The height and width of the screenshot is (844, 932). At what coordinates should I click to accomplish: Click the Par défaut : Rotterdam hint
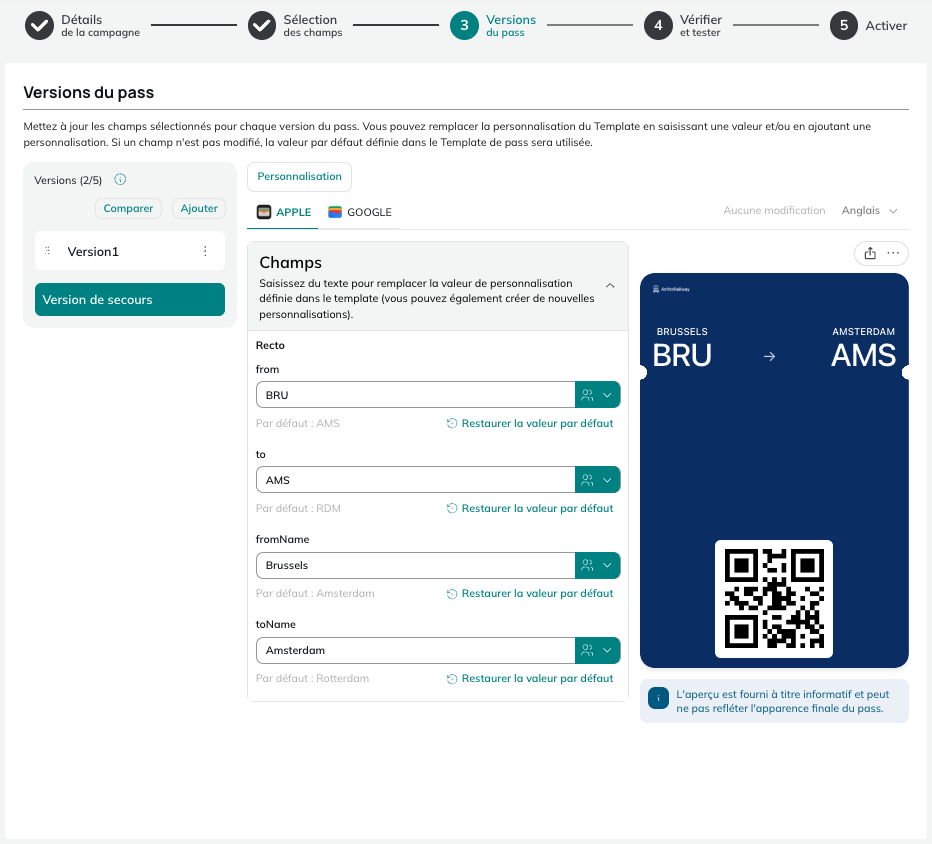point(312,678)
